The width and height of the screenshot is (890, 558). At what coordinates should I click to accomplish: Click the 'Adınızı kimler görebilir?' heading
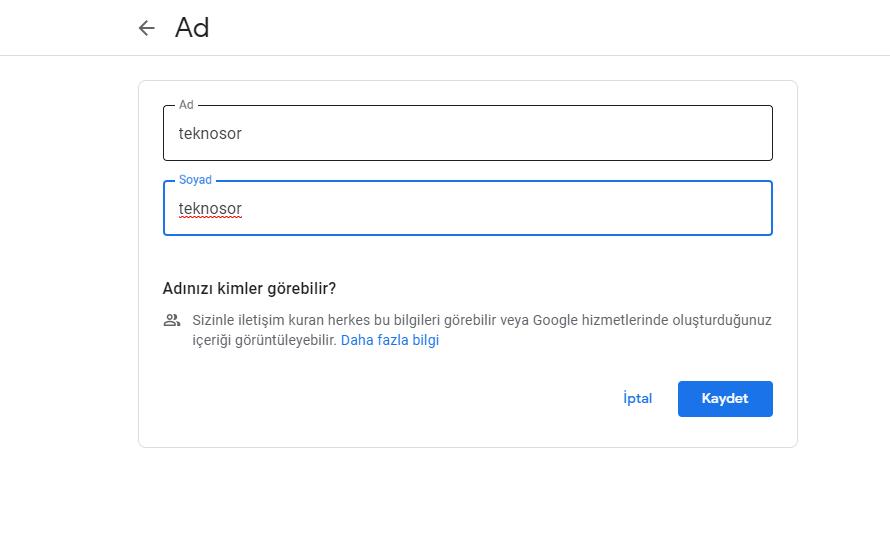pos(249,289)
